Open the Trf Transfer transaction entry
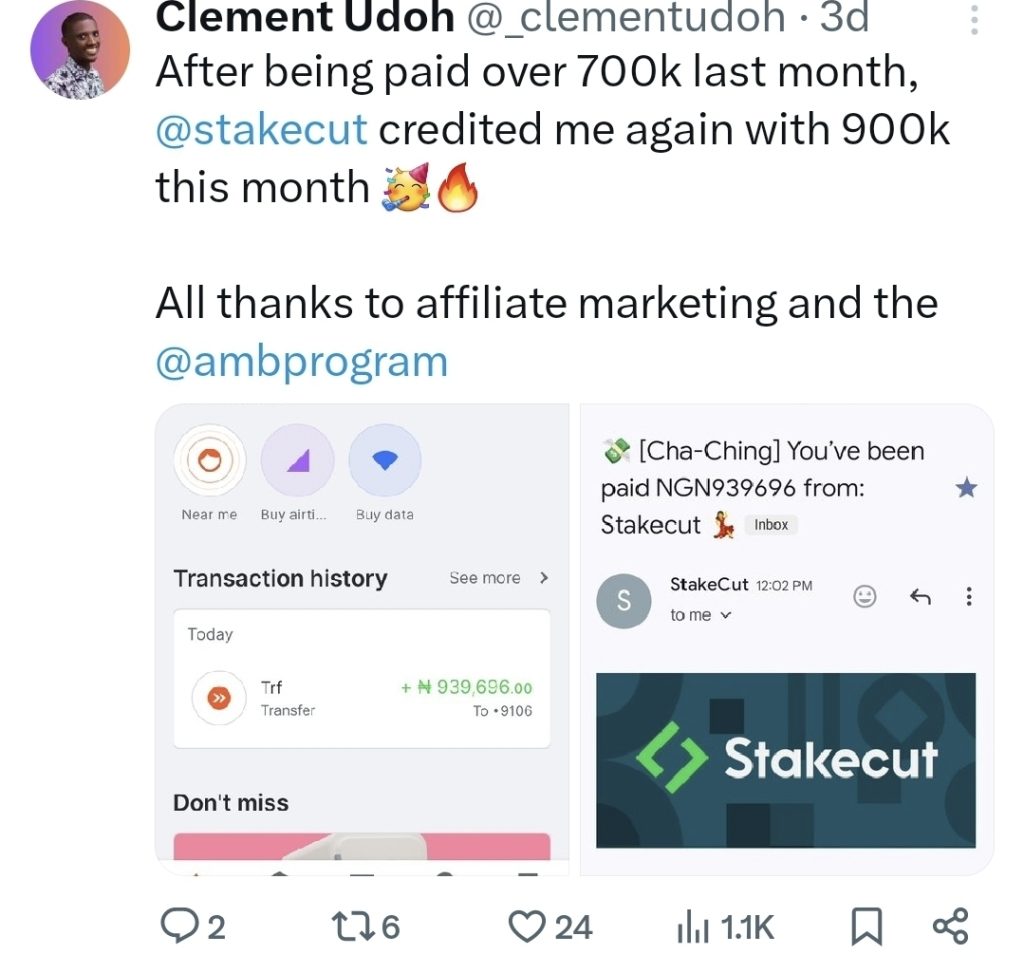 point(361,697)
